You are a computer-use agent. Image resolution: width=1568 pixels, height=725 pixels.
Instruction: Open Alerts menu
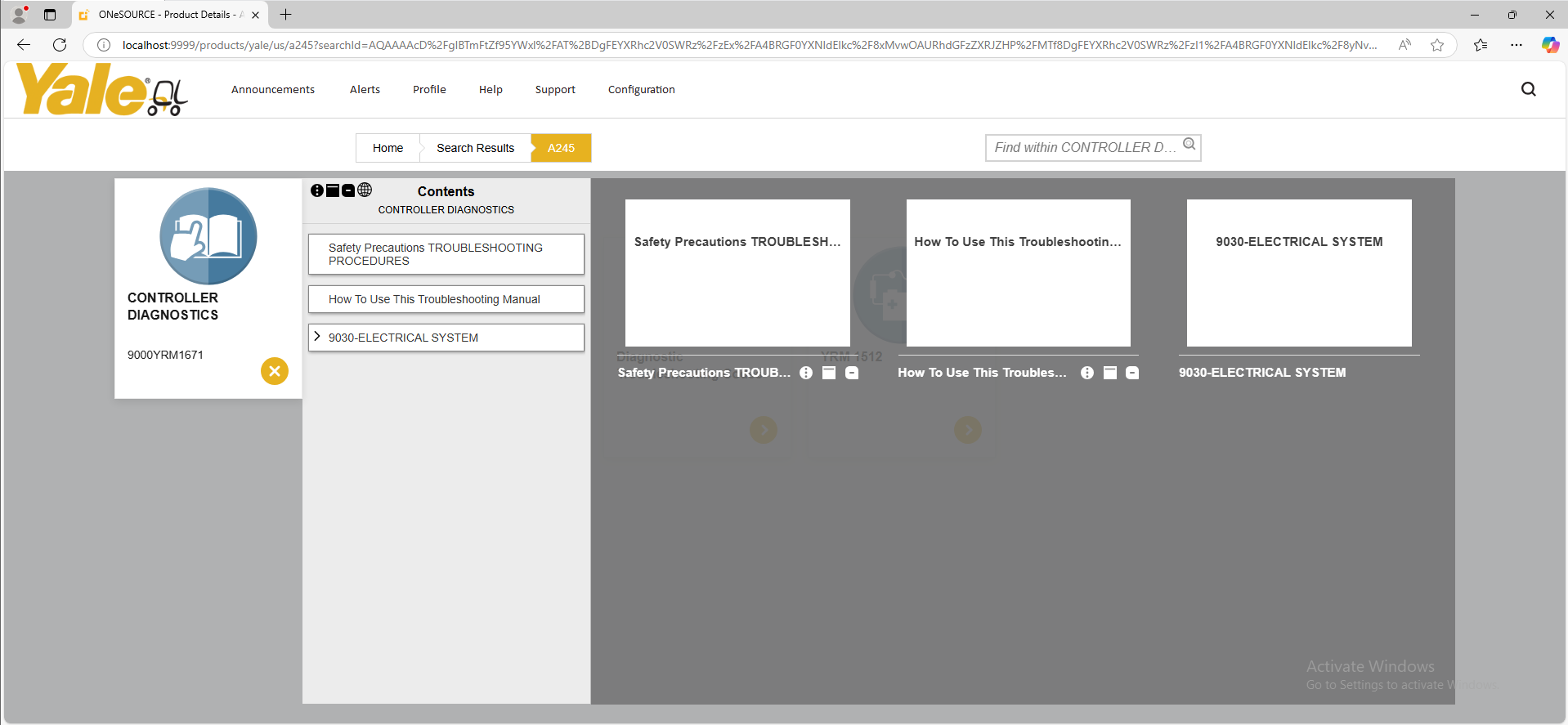365,89
